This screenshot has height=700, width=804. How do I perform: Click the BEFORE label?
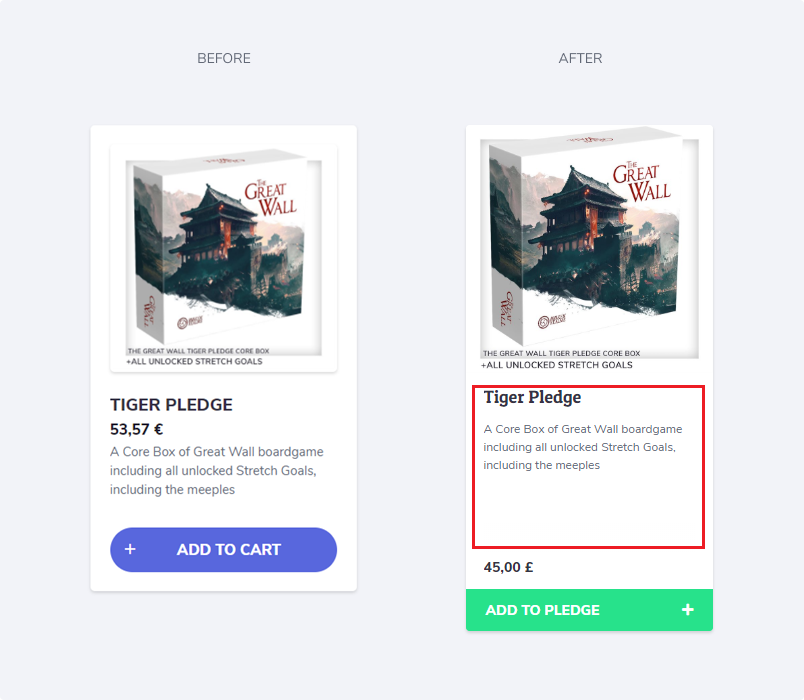[224, 58]
